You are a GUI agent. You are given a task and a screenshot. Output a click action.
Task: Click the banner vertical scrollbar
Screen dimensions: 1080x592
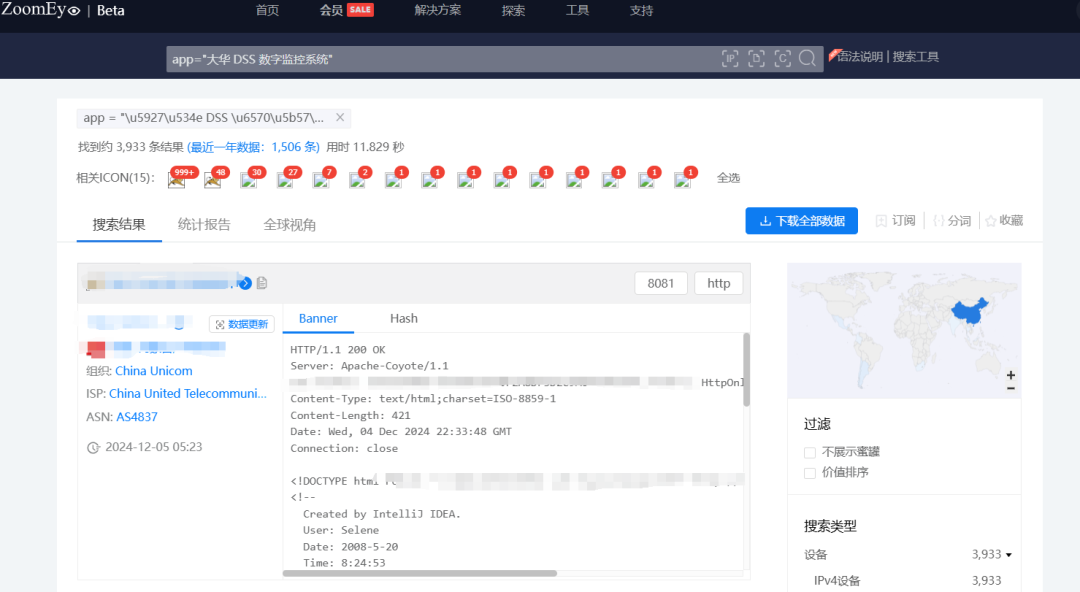747,369
